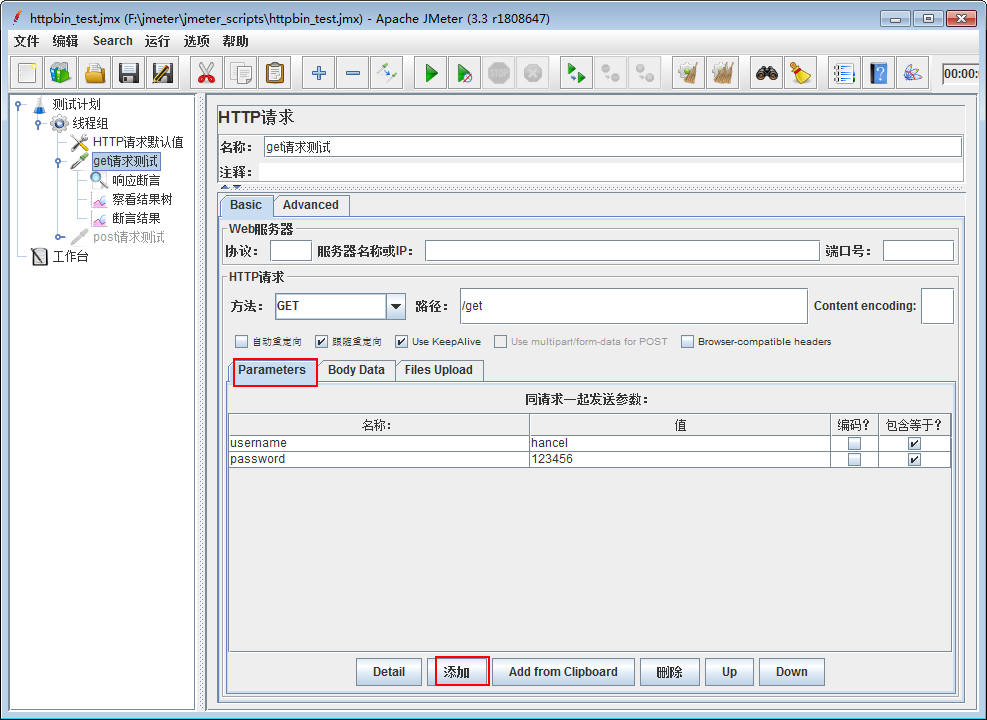
Task: Expand the post请求测试 tree node handle
Action: point(58,237)
